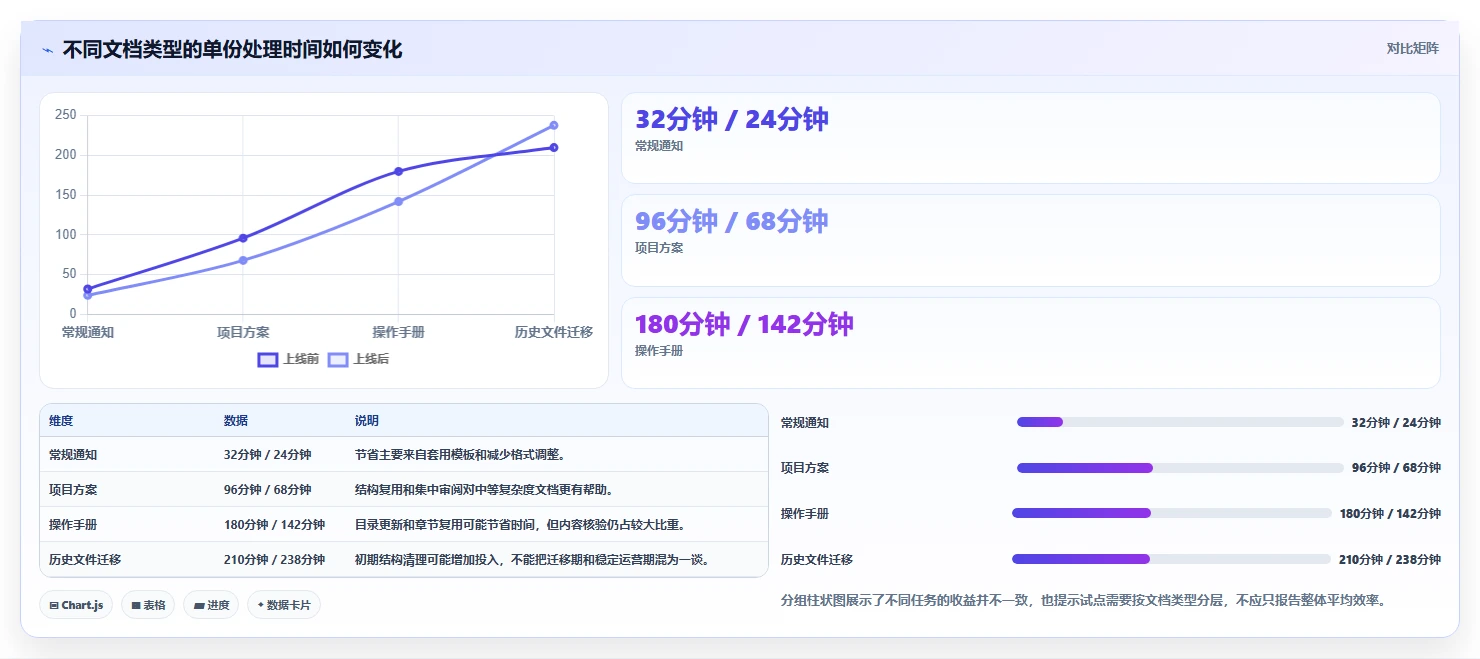Image resolution: width=1480 pixels, height=659 pixels.
Task: Click x-axis label 操作手册 on chart
Action: 399,332
